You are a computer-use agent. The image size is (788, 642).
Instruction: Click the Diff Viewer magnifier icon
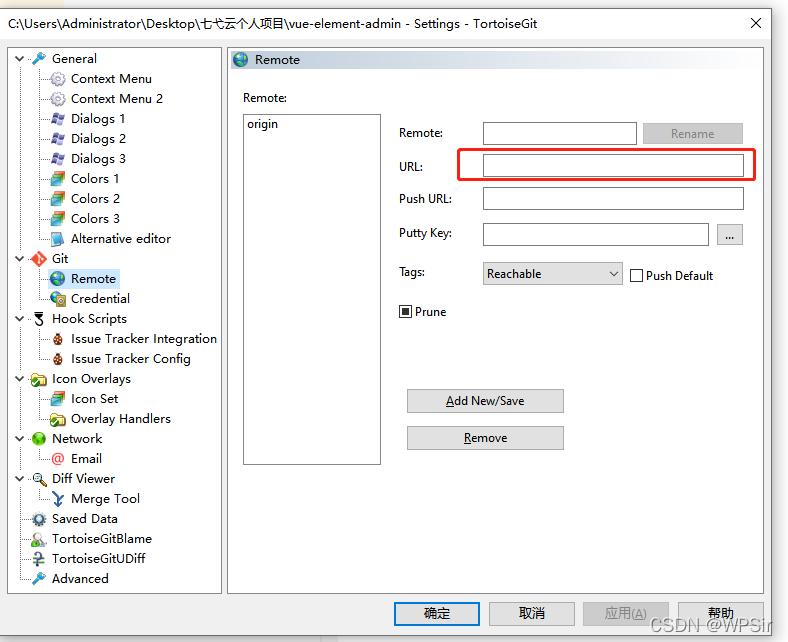click(x=39, y=479)
